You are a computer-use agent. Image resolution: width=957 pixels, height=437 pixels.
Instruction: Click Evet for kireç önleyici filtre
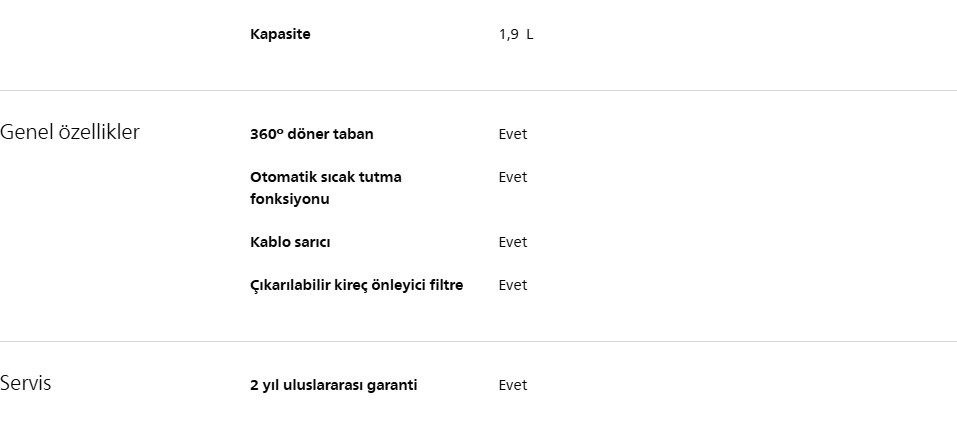(x=512, y=285)
